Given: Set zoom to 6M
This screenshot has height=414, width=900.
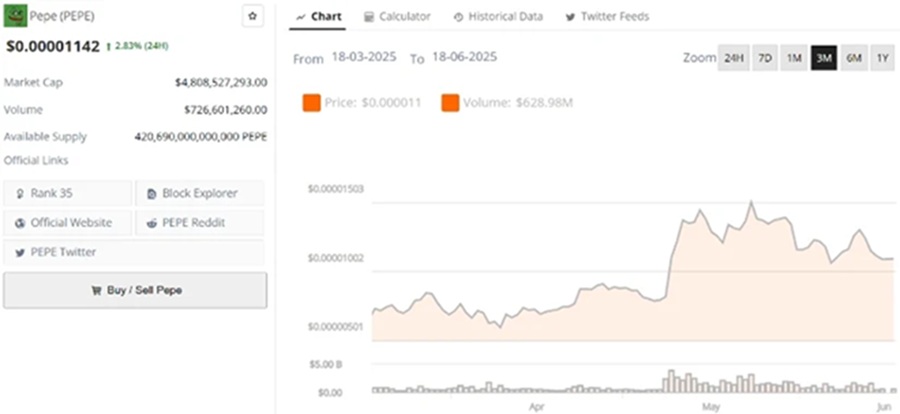Looking at the screenshot, I should (854, 58).
